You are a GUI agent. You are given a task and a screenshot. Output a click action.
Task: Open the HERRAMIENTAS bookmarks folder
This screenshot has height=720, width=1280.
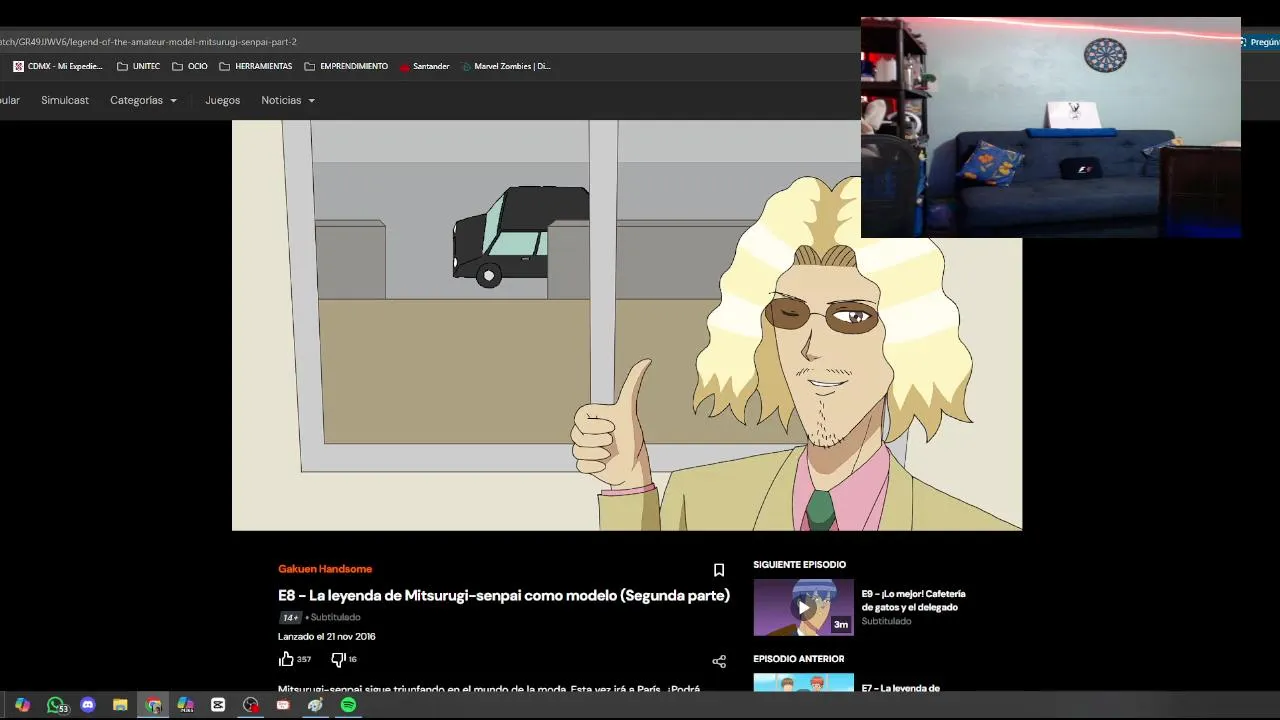[x=256, y=66]
